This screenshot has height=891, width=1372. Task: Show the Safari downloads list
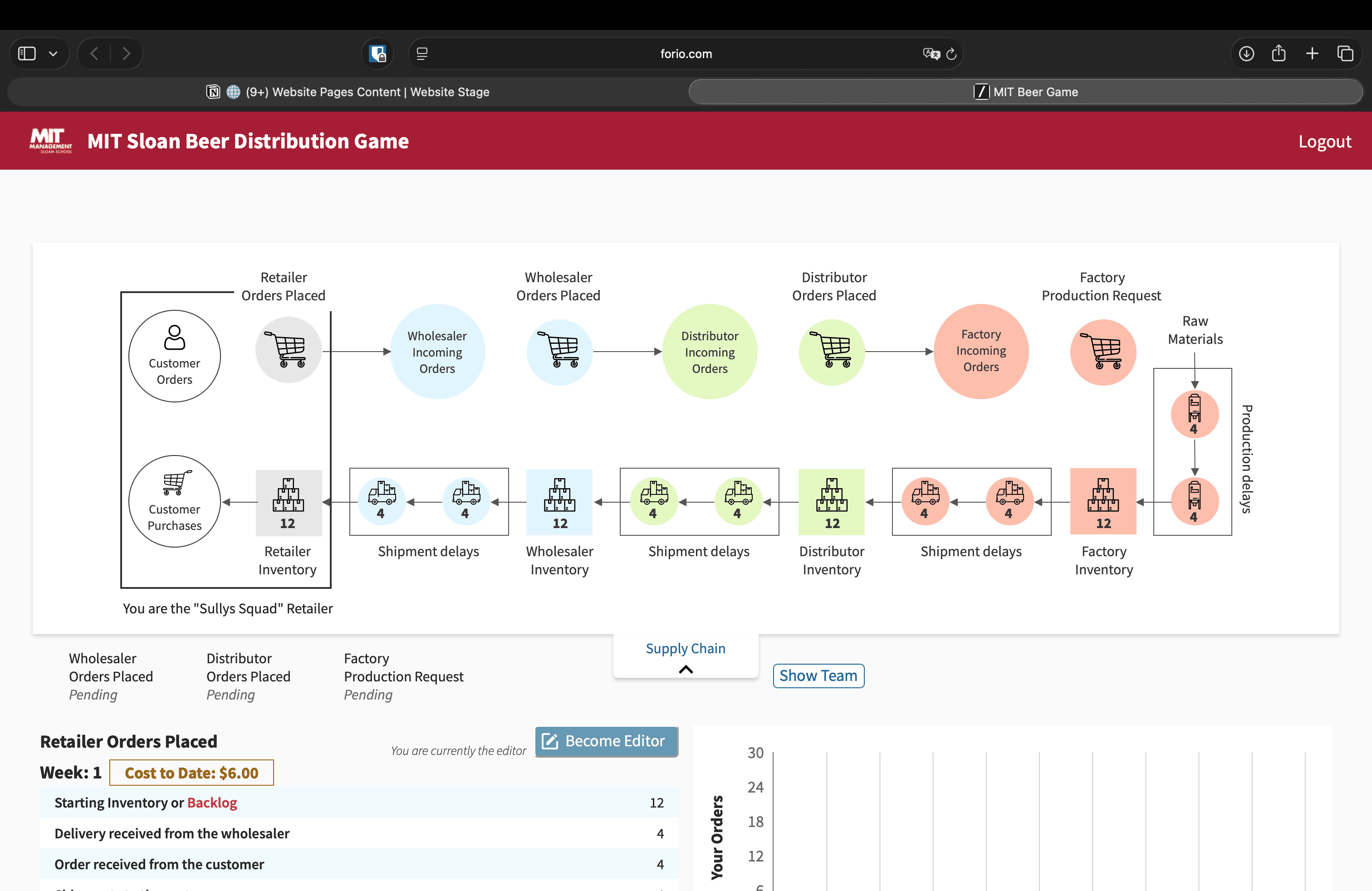(x=1246, y=53)
